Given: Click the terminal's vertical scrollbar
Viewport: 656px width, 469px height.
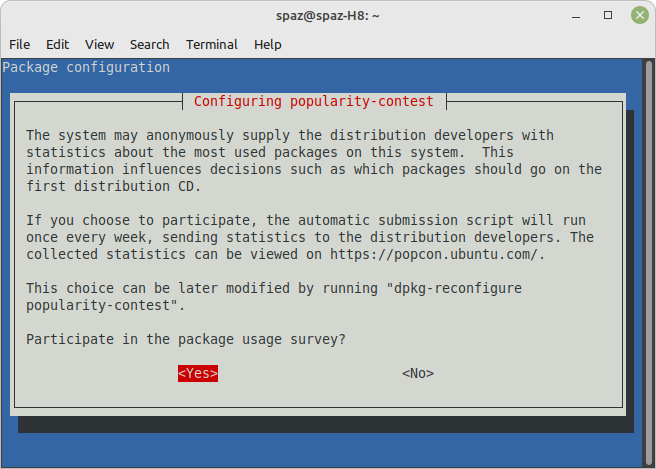Looking at the screenshot, I should coord(649,263).
